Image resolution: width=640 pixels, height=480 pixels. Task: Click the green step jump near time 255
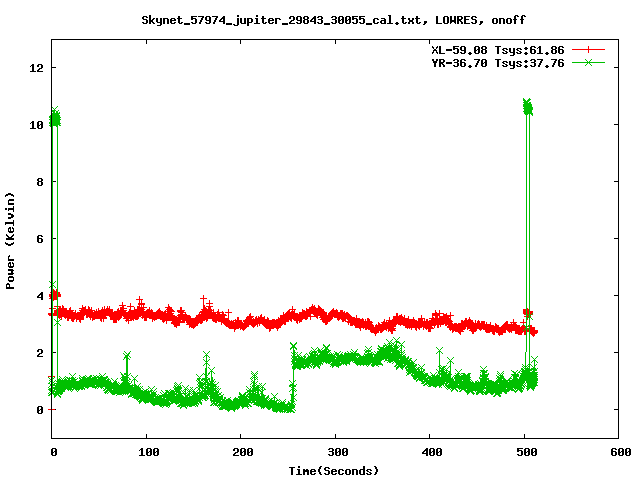(293, 376)
